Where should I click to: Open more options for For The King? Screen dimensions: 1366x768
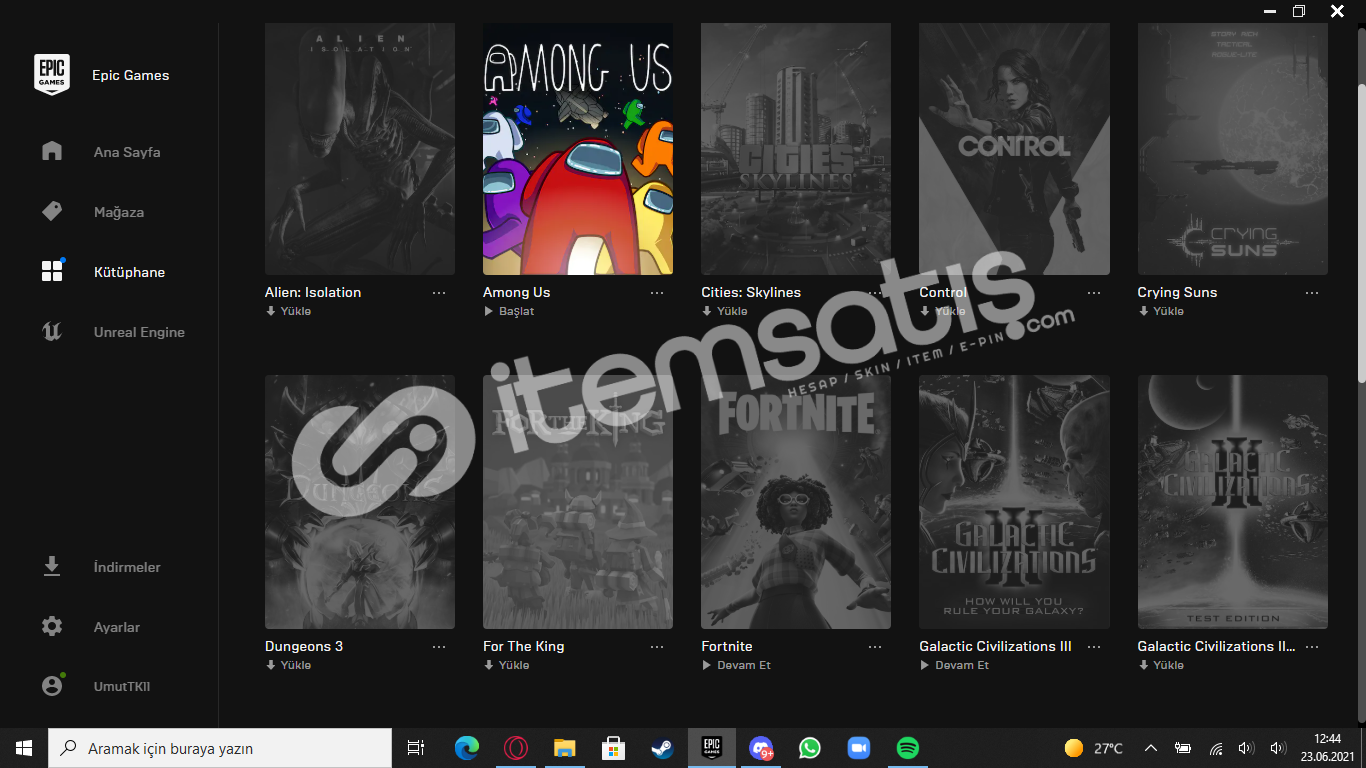(657, 646)
